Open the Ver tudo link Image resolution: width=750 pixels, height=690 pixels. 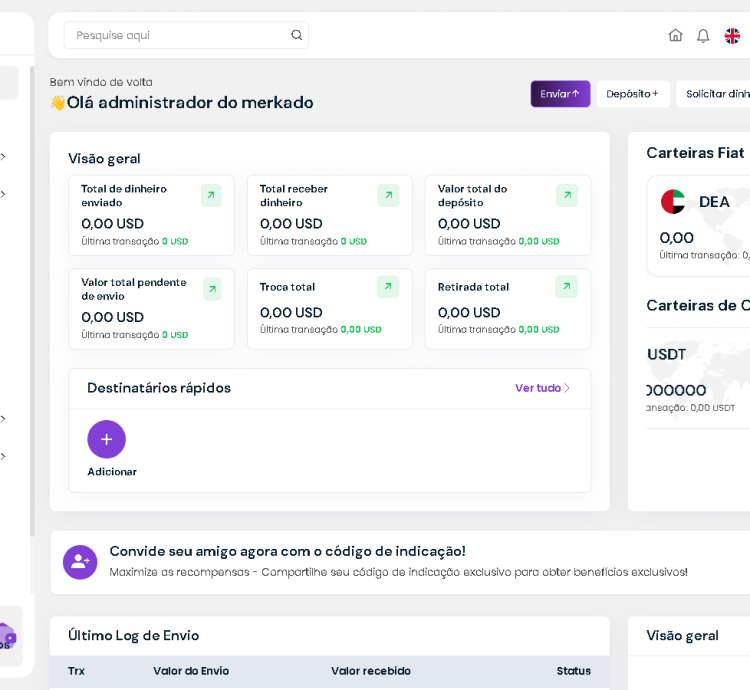point(542,388)
